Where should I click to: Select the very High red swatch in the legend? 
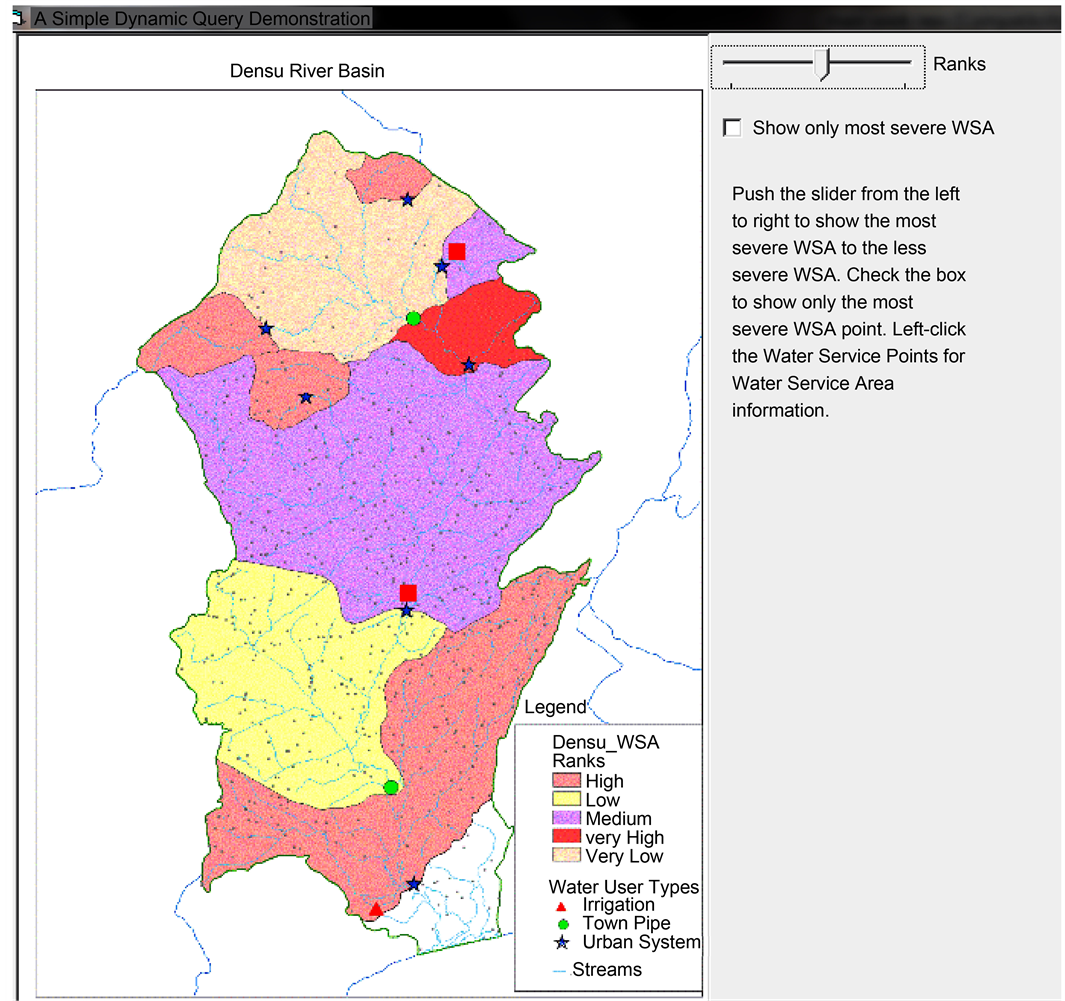click(567, 837)
